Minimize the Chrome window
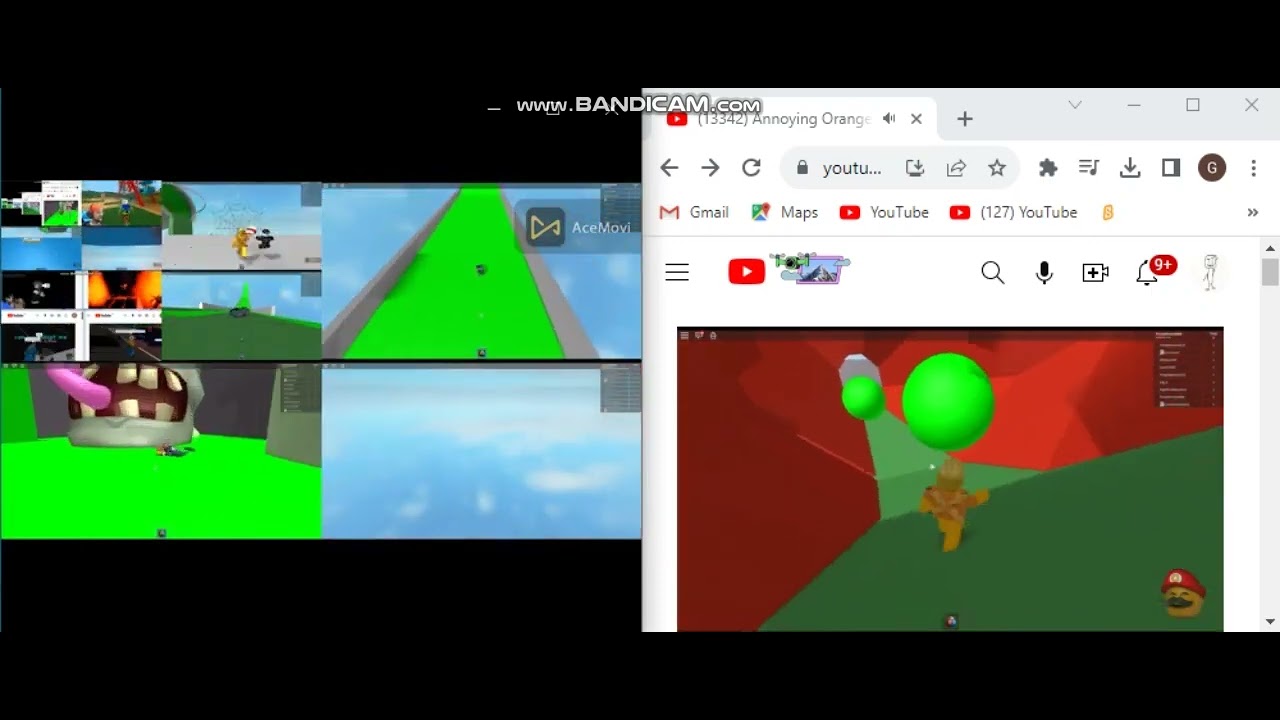The height and width of the screenshot is (720, 1280). tap(1134, 105)
